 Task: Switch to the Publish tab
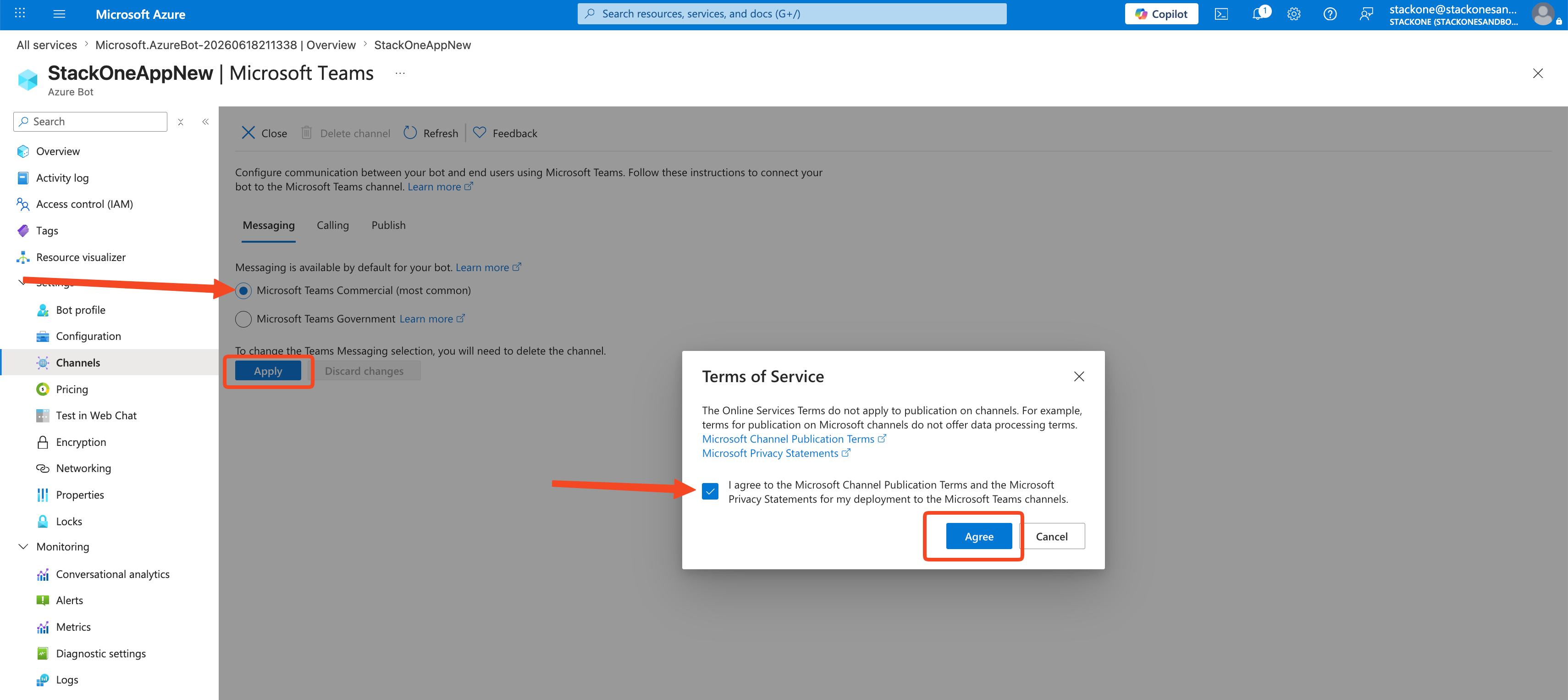(x=388, y=225)
